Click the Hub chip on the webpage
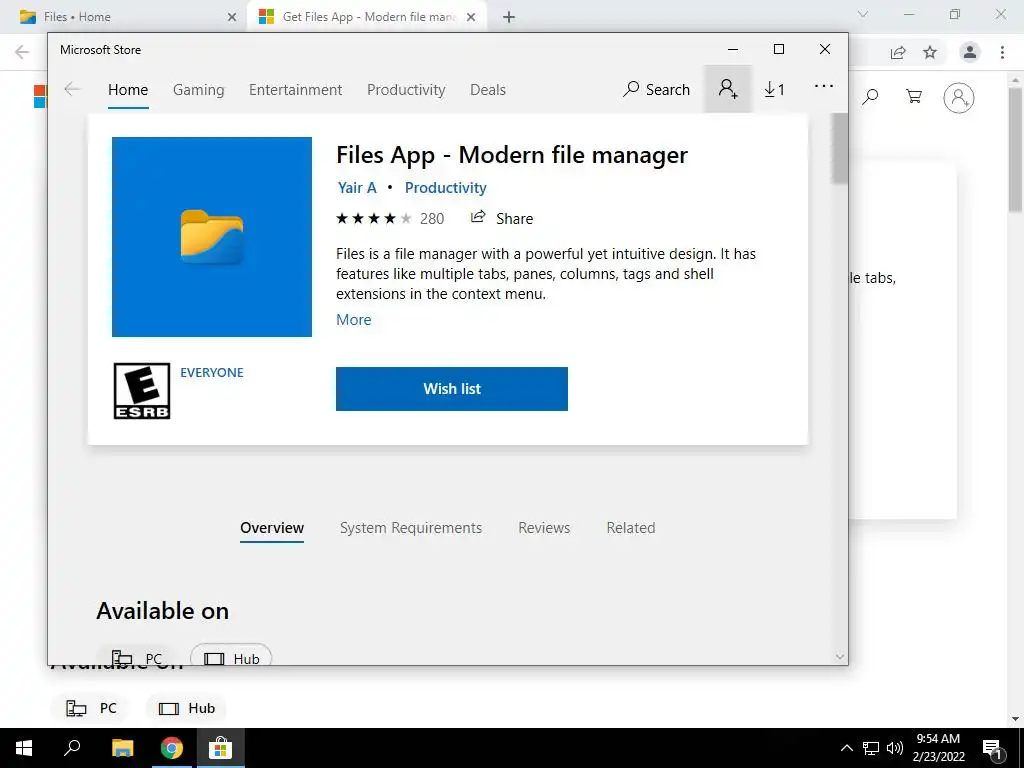Screen dimensions: 1024x768 [x=186, y=708]
